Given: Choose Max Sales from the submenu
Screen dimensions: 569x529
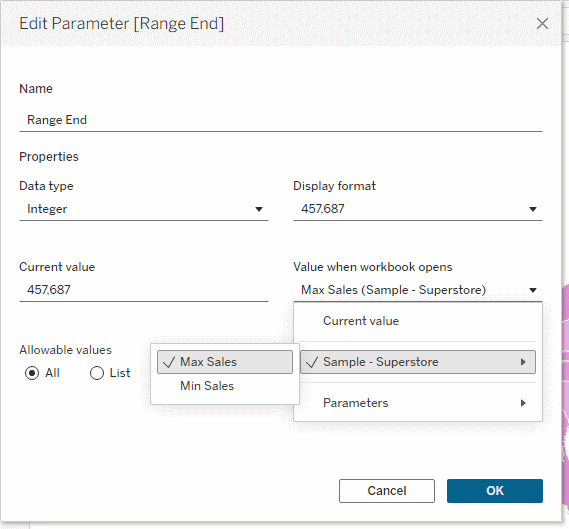Looking at the screenshot, I should pyautogui.click(x=225, y=362).
